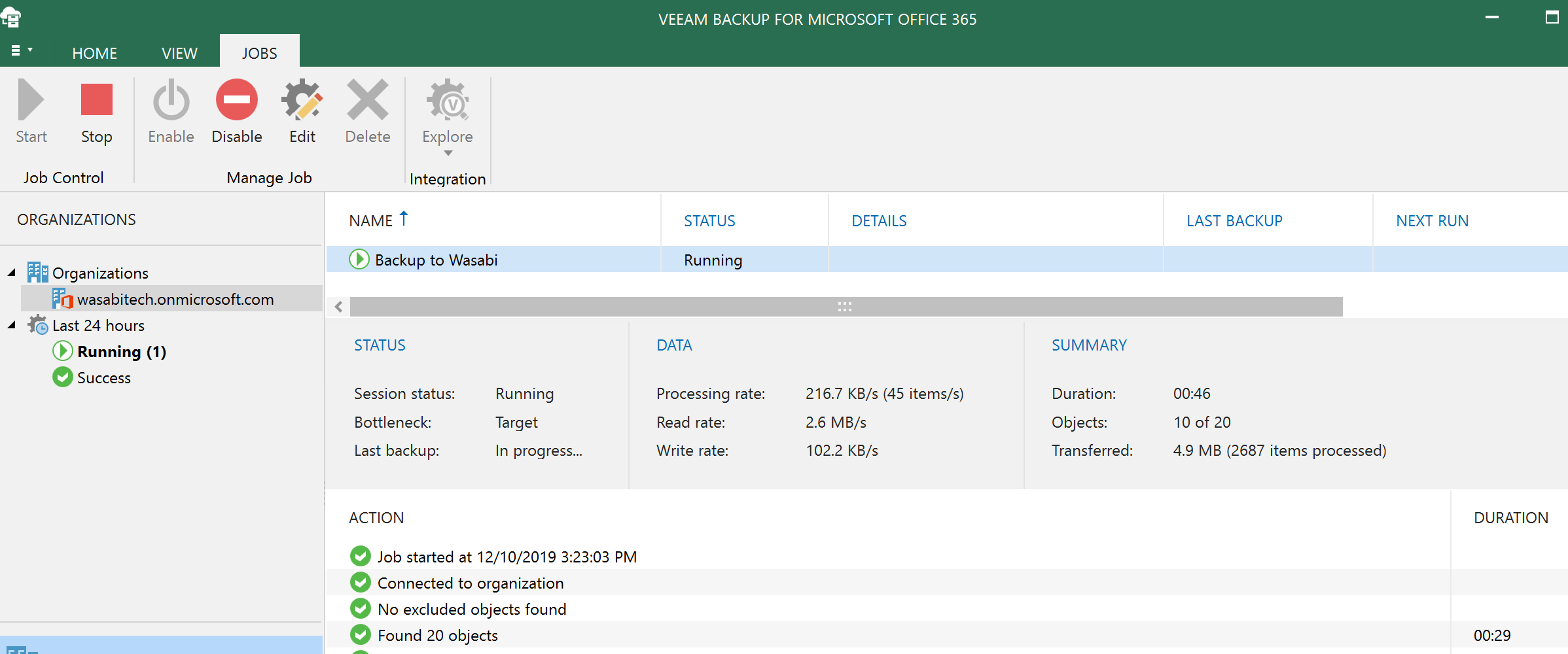The height and width of the screenshot is (654, 1568).
Task: Click the checkmark icon beside Found 20 objects
Action: (361, 634)
